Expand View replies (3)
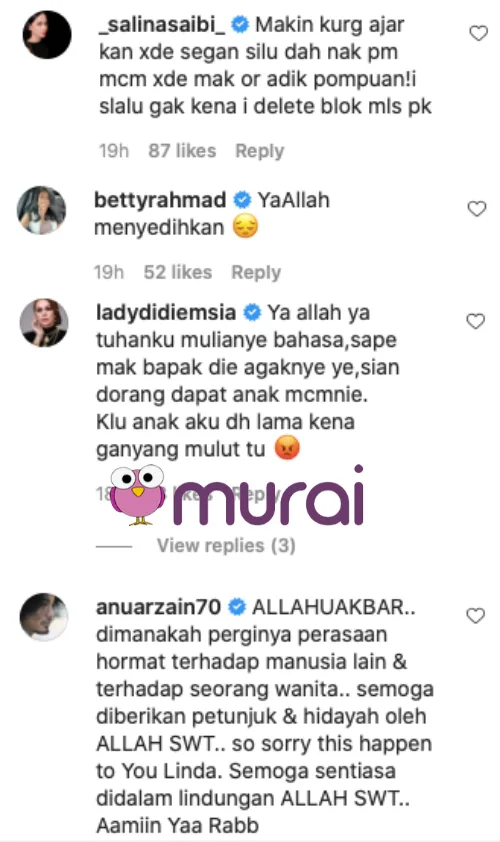500x842 pixels. tap(226, 546)
